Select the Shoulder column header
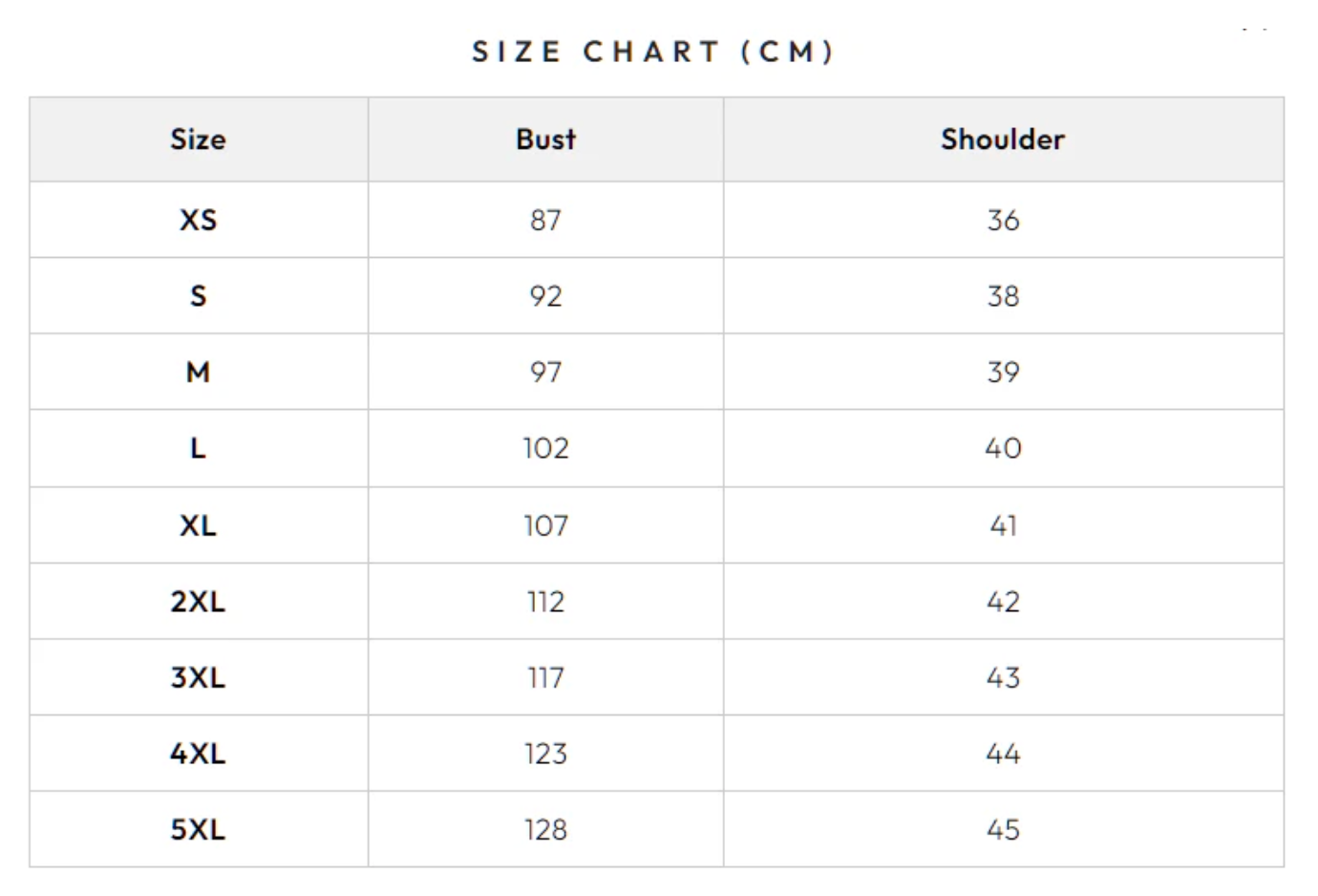The image size is (1318, 896). coord(1003,139)
